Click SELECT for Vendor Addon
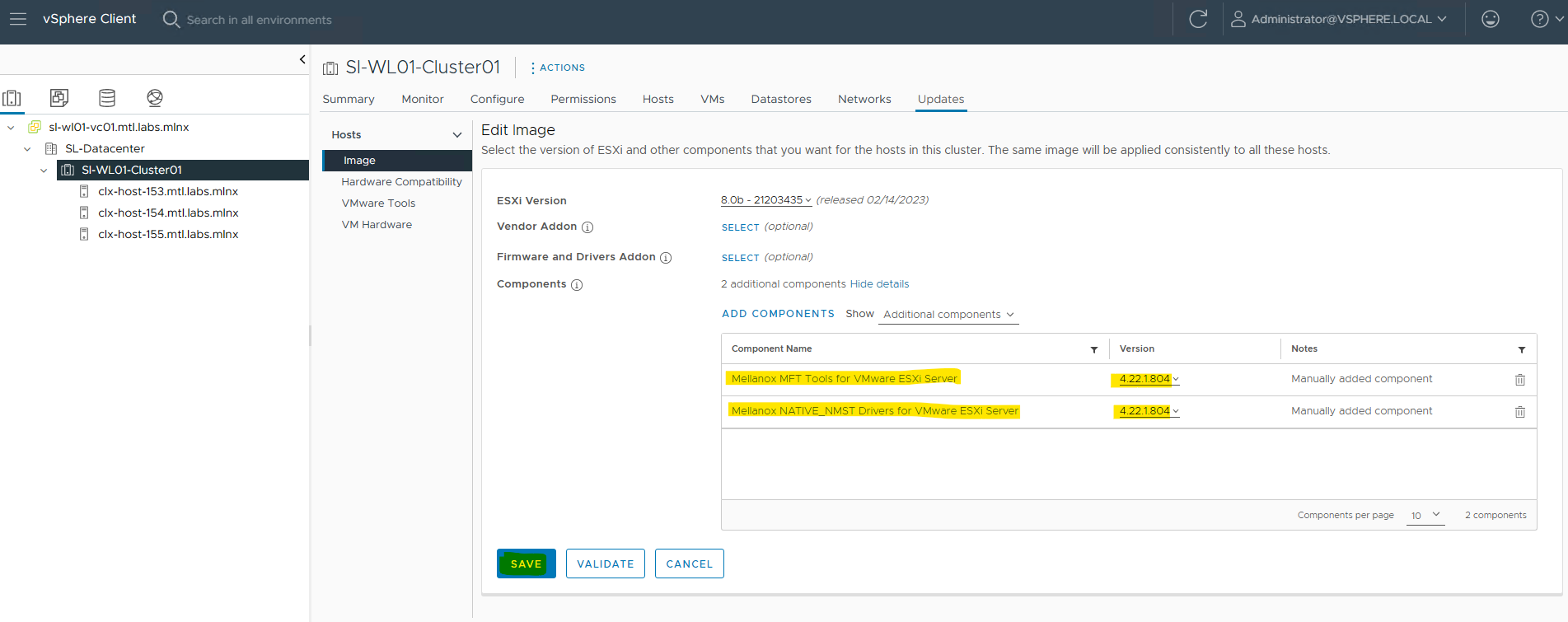This screenshot has width=1568, height=622. pyautogui.click(x=741, y=227)
